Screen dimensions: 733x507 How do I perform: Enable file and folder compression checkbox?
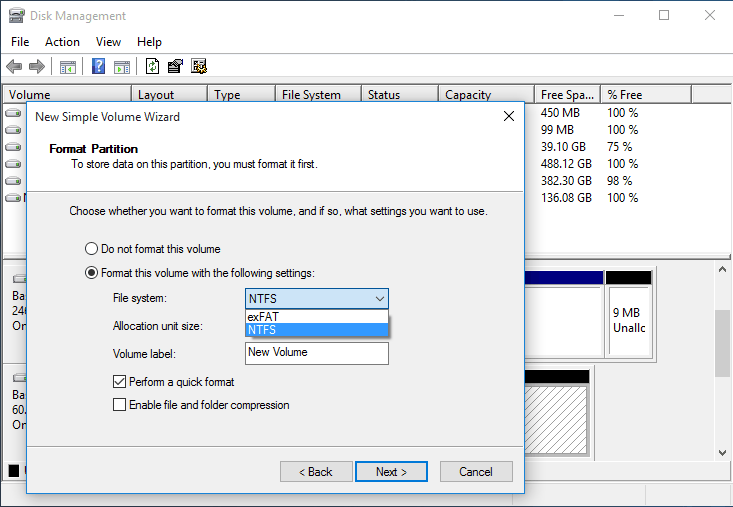[201, 405]
